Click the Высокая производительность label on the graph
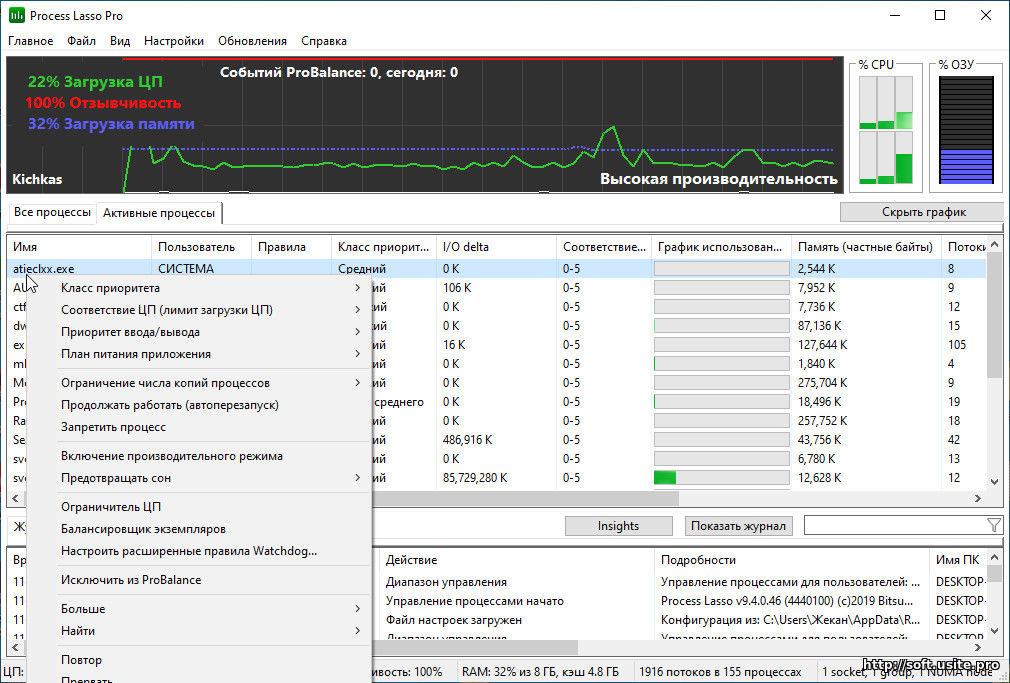The image size is (1010, 683). click(719, 178)
